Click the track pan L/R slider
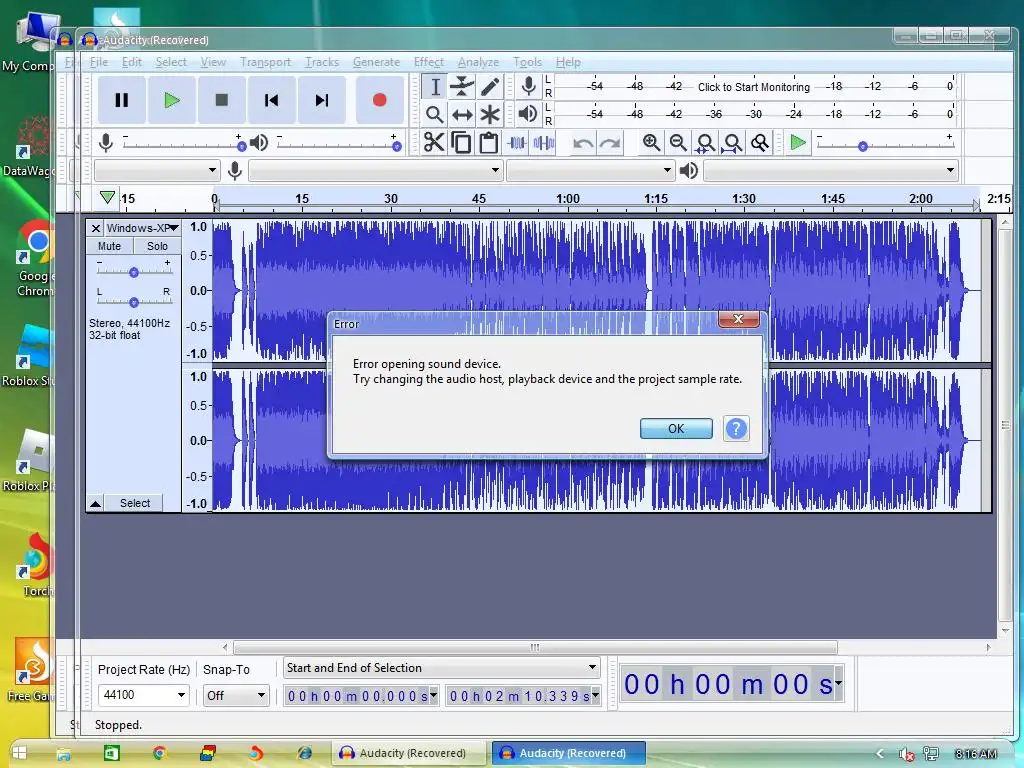Viewport: 1024px width, 768px height. pyautogui.click(x=134, y=300)
